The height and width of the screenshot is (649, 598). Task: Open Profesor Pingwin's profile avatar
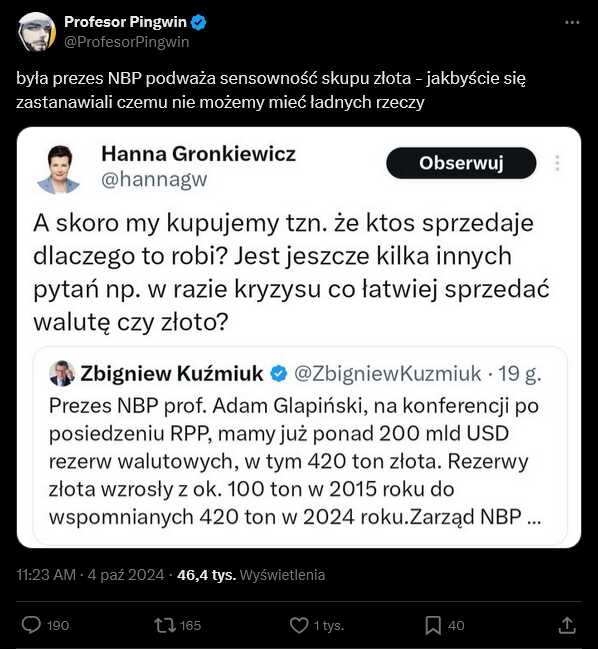click(x=36, y=32)
